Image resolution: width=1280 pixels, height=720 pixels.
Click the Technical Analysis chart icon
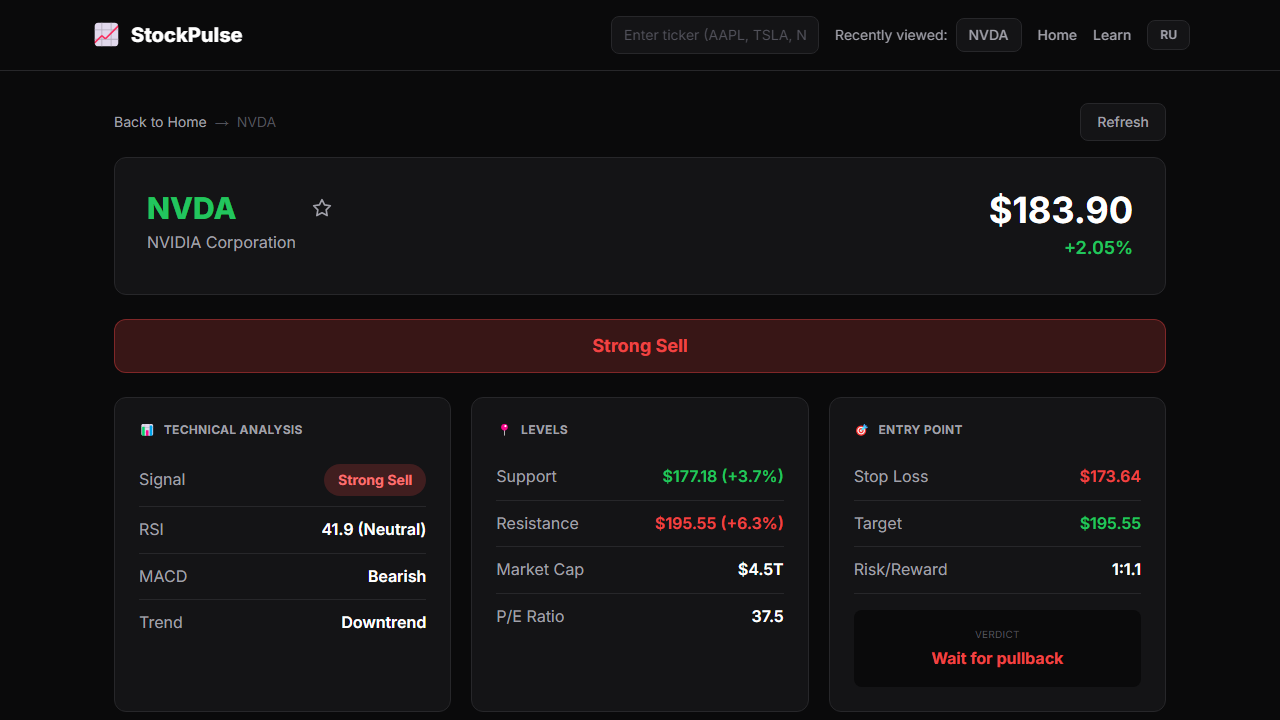[147, 430]
